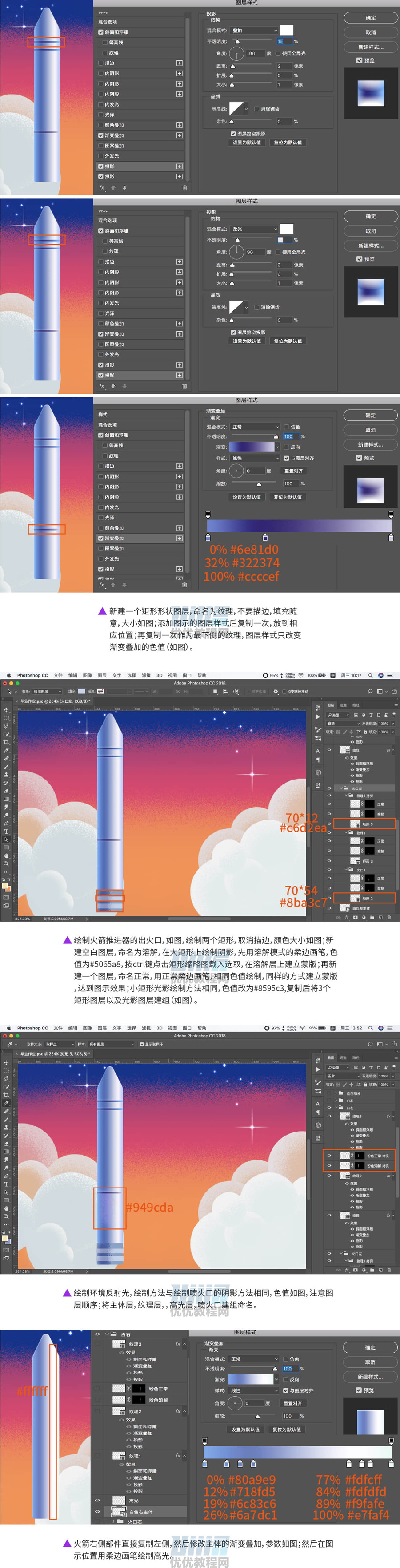Click the Spotlight icon in the 13:52 macOS menu bar
The width and height of the screenshot is (400, 1568).
click(371, 1028)
